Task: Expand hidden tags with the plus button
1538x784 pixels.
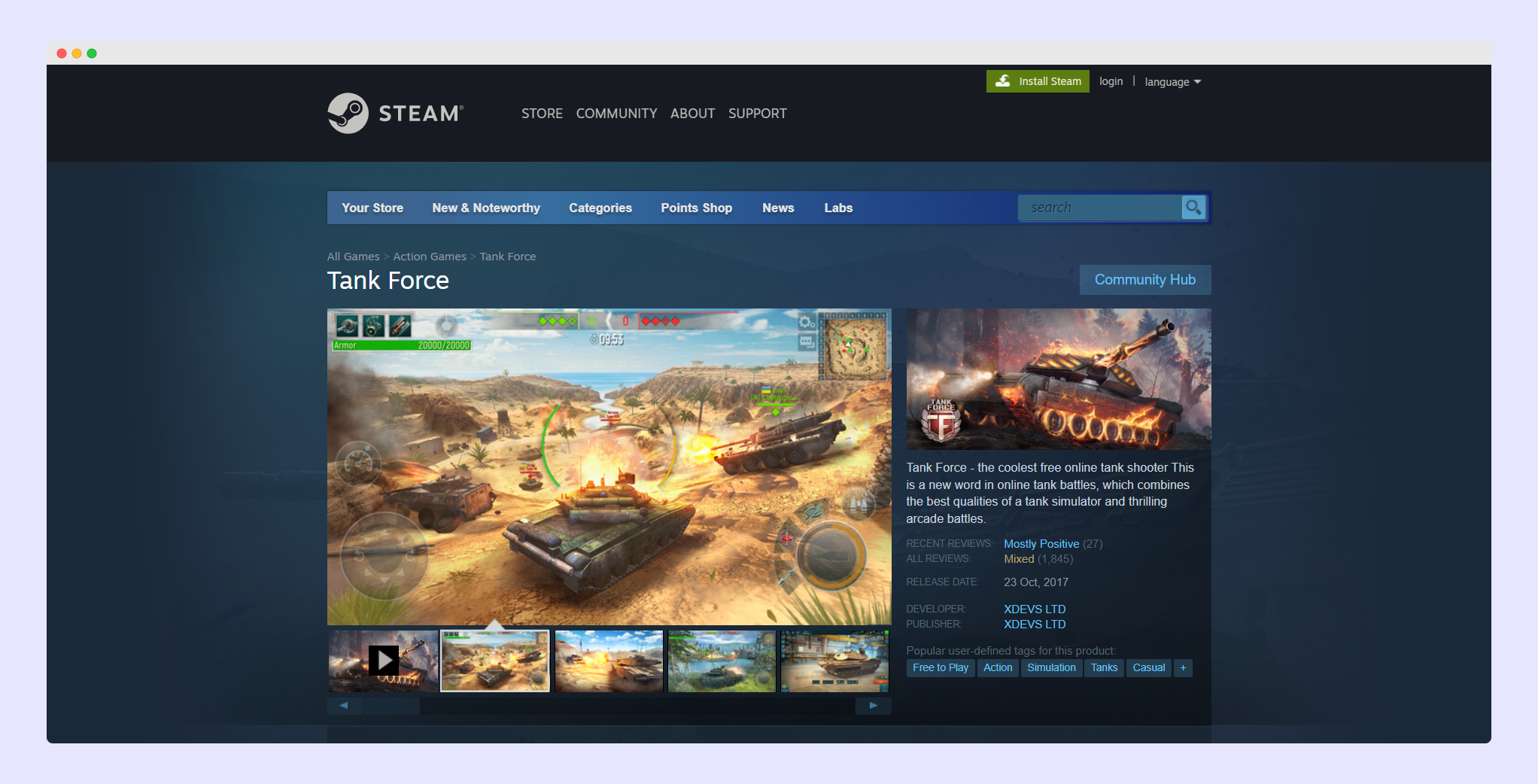Action: [x=1183, y=667]
